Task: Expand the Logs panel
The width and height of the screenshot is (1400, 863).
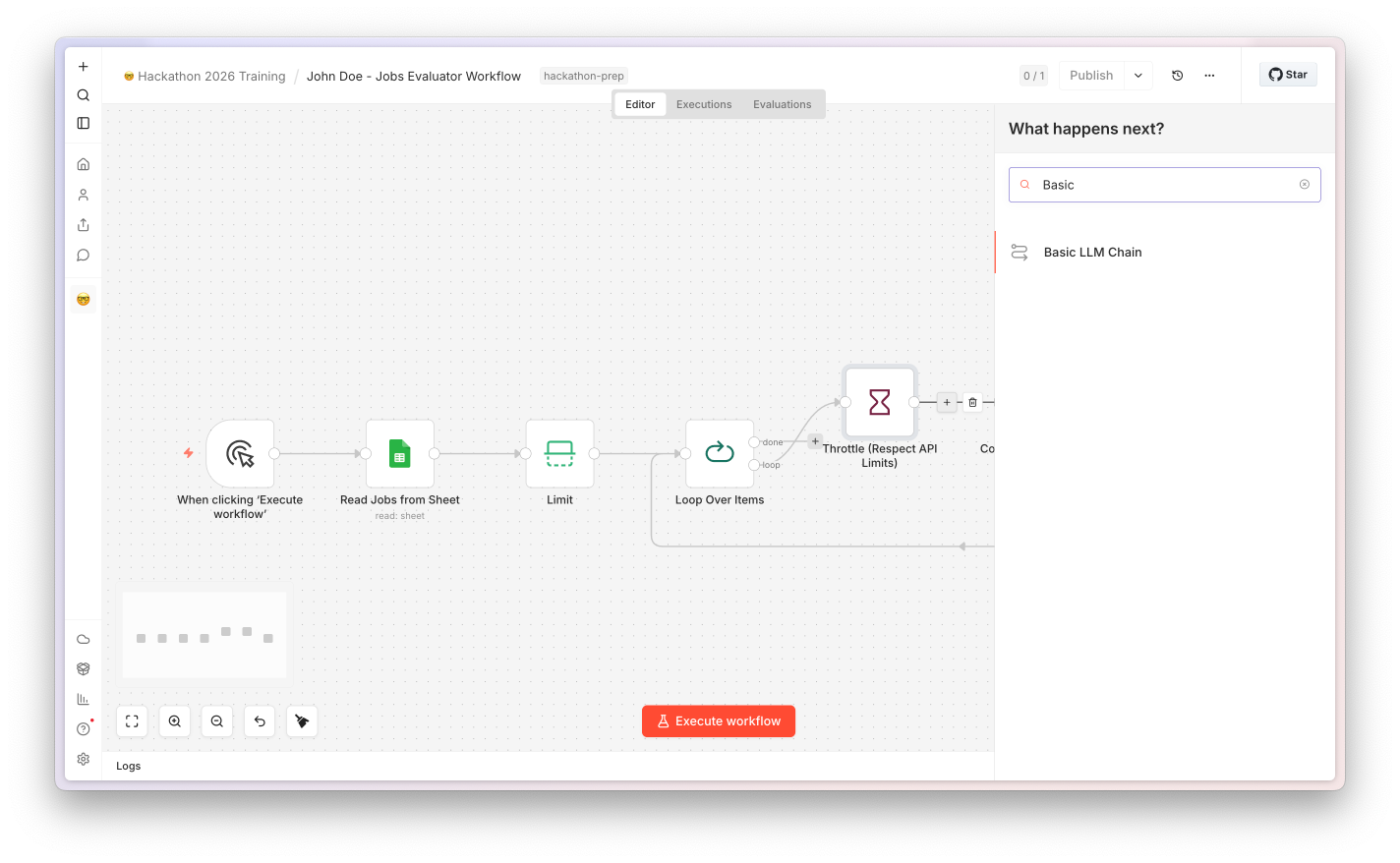Action: click(x=129, y=766)
